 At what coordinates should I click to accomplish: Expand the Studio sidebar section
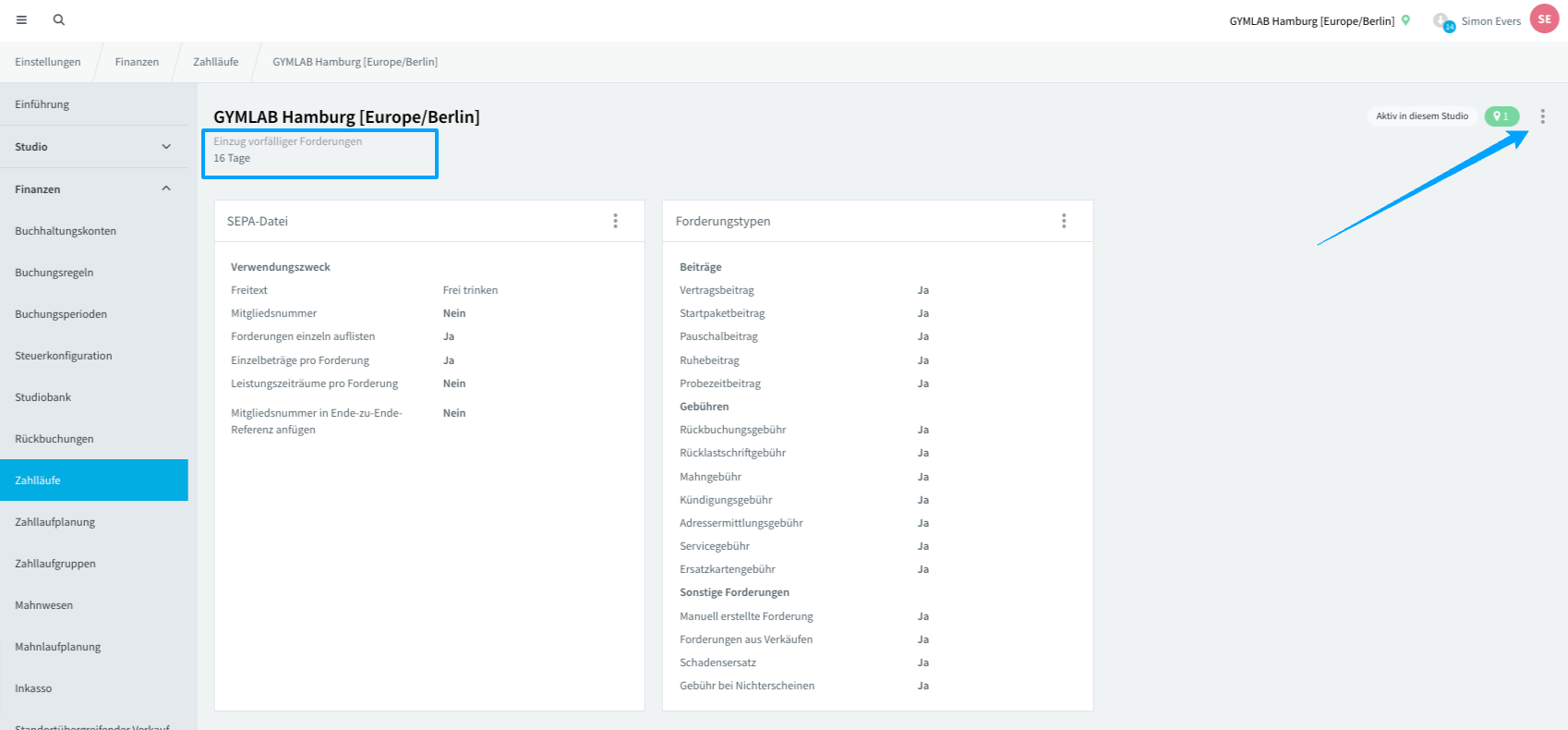pos(93,147)
